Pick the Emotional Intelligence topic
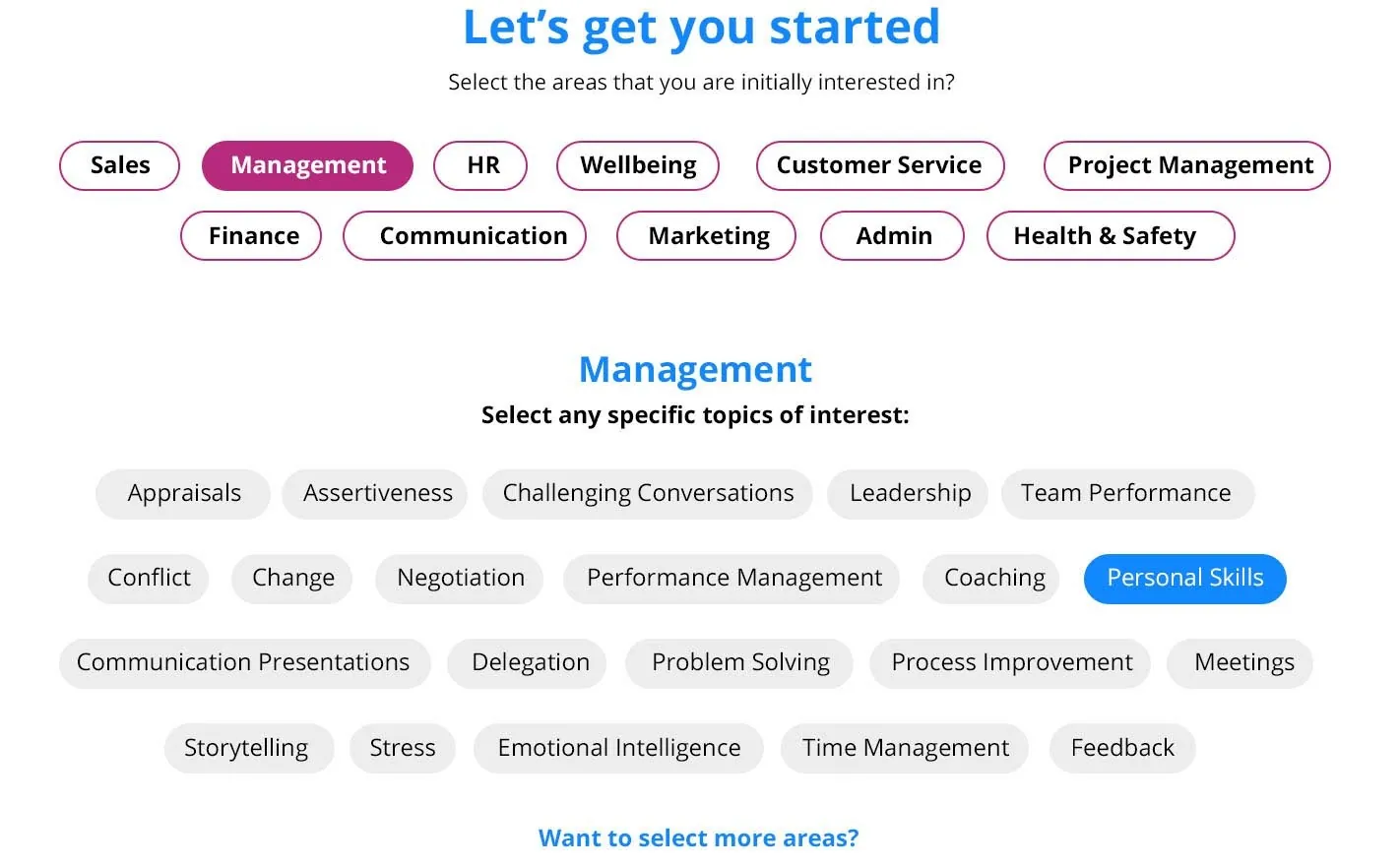The height and width of the screenshot is (867, 1400). (x=618, y=749)
